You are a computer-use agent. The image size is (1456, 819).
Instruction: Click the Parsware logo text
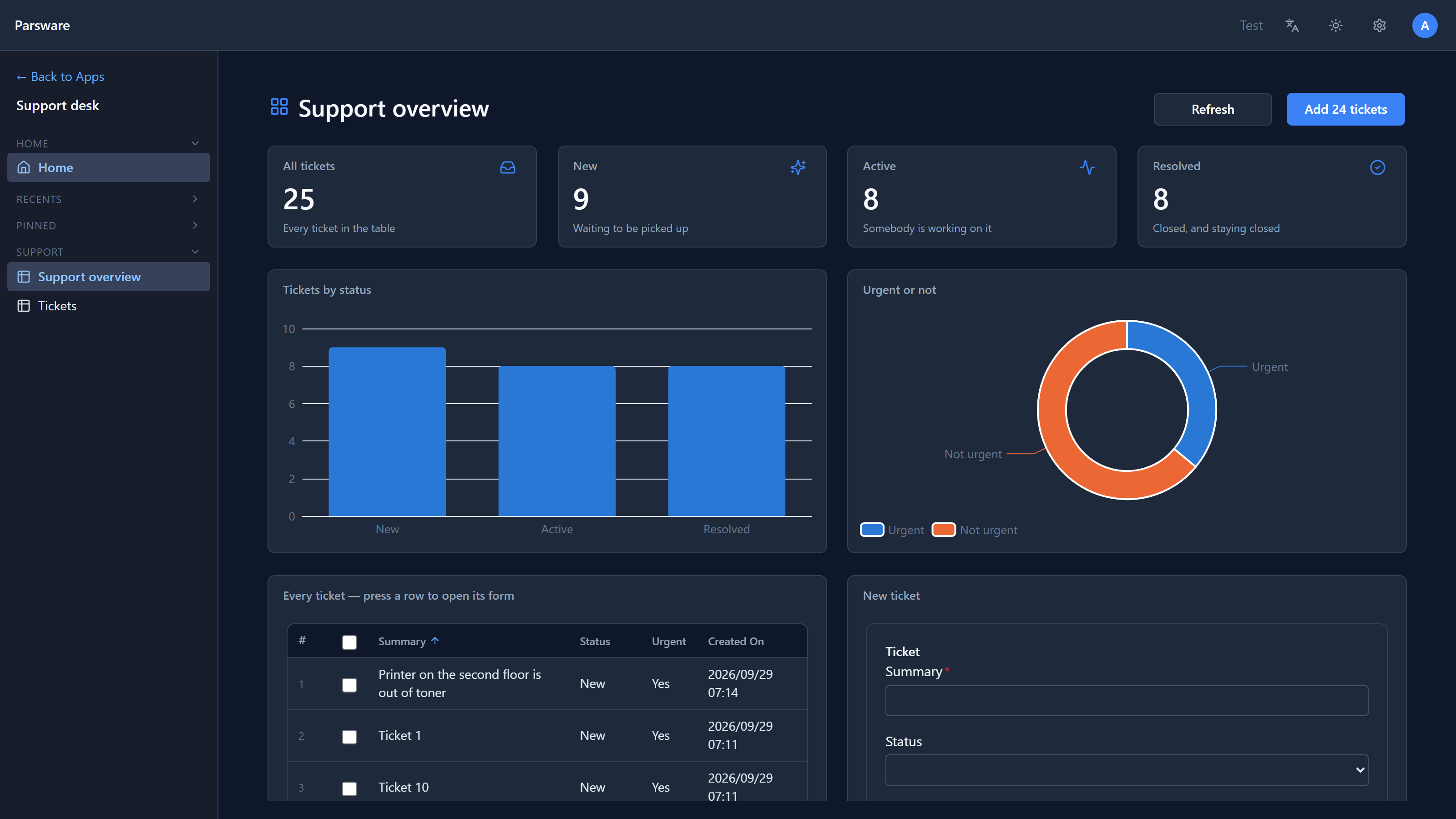tap(42, 25)
